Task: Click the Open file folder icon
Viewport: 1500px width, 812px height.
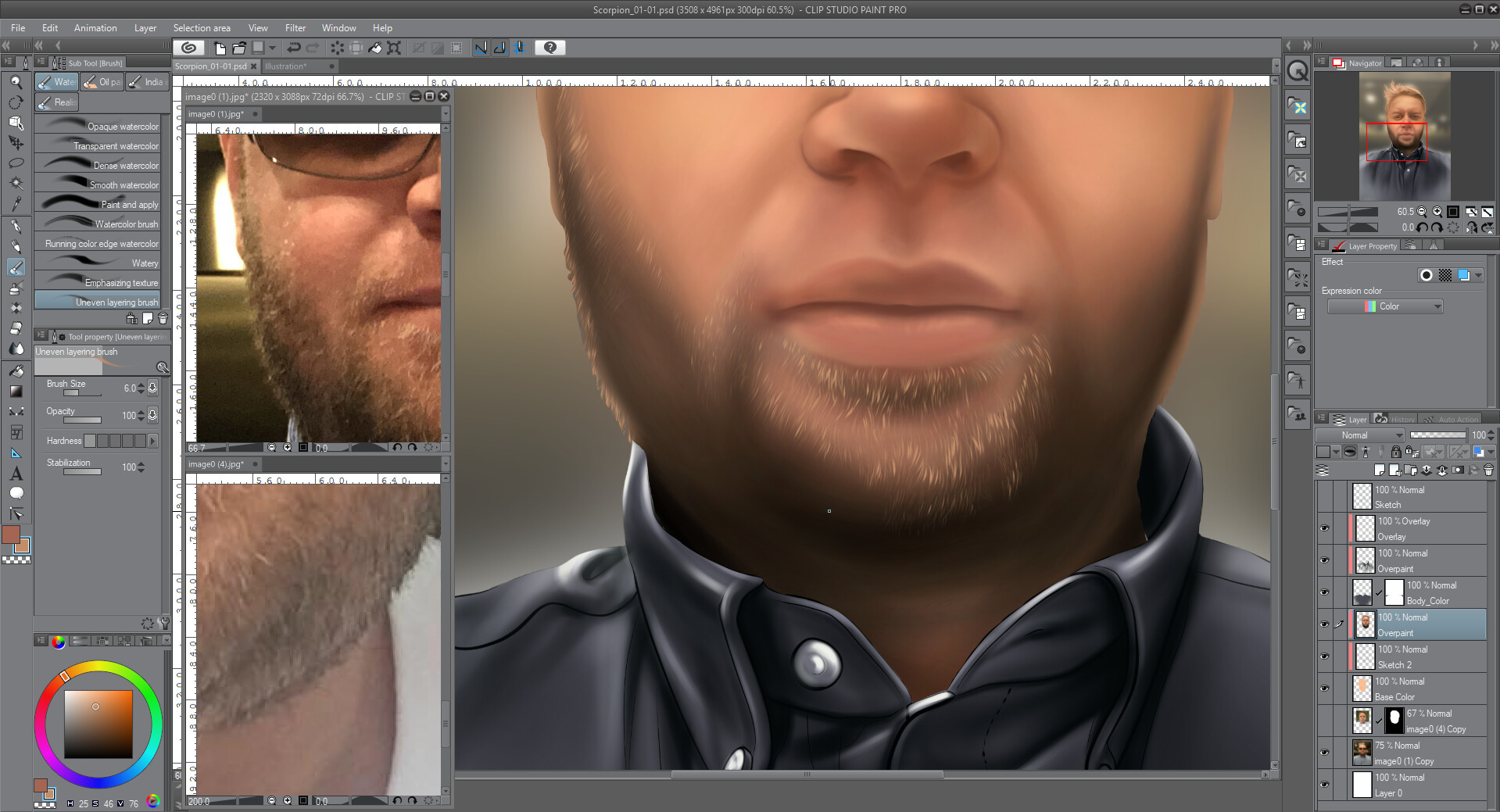Action: 239,48
